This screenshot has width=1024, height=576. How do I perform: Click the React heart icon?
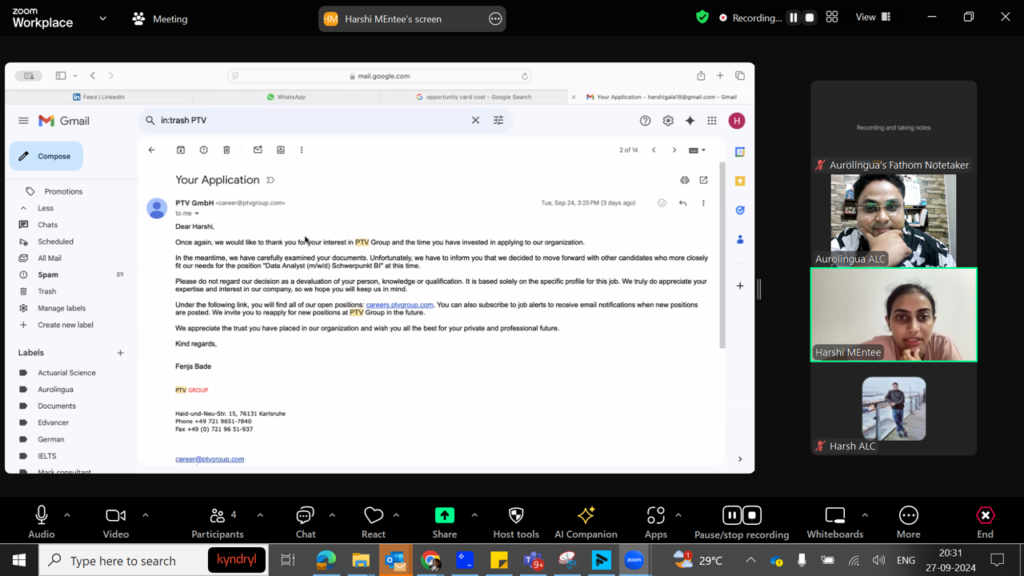tap(373, 516)
